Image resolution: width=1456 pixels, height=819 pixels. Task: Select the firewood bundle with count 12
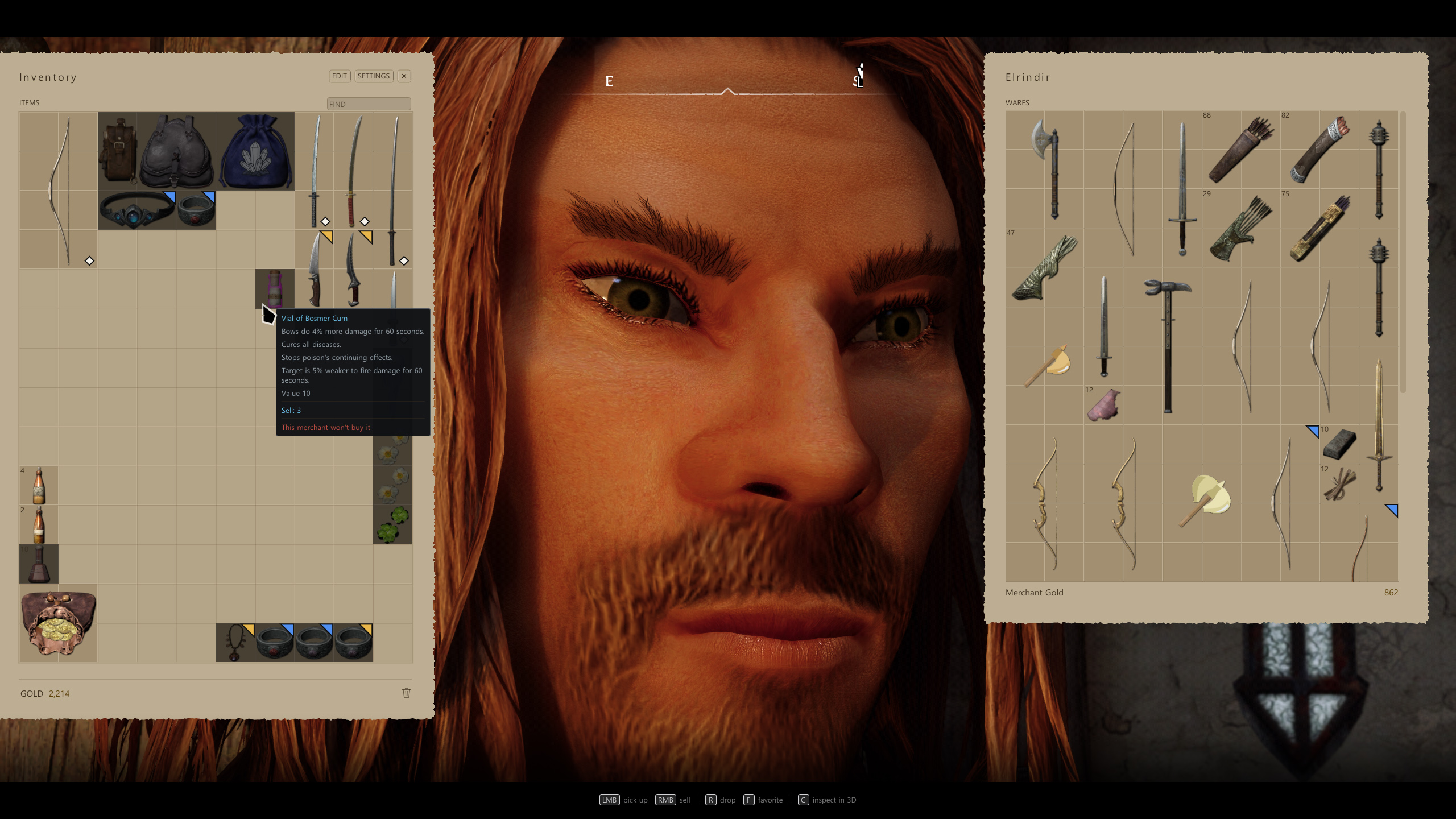pos(1339,484)
